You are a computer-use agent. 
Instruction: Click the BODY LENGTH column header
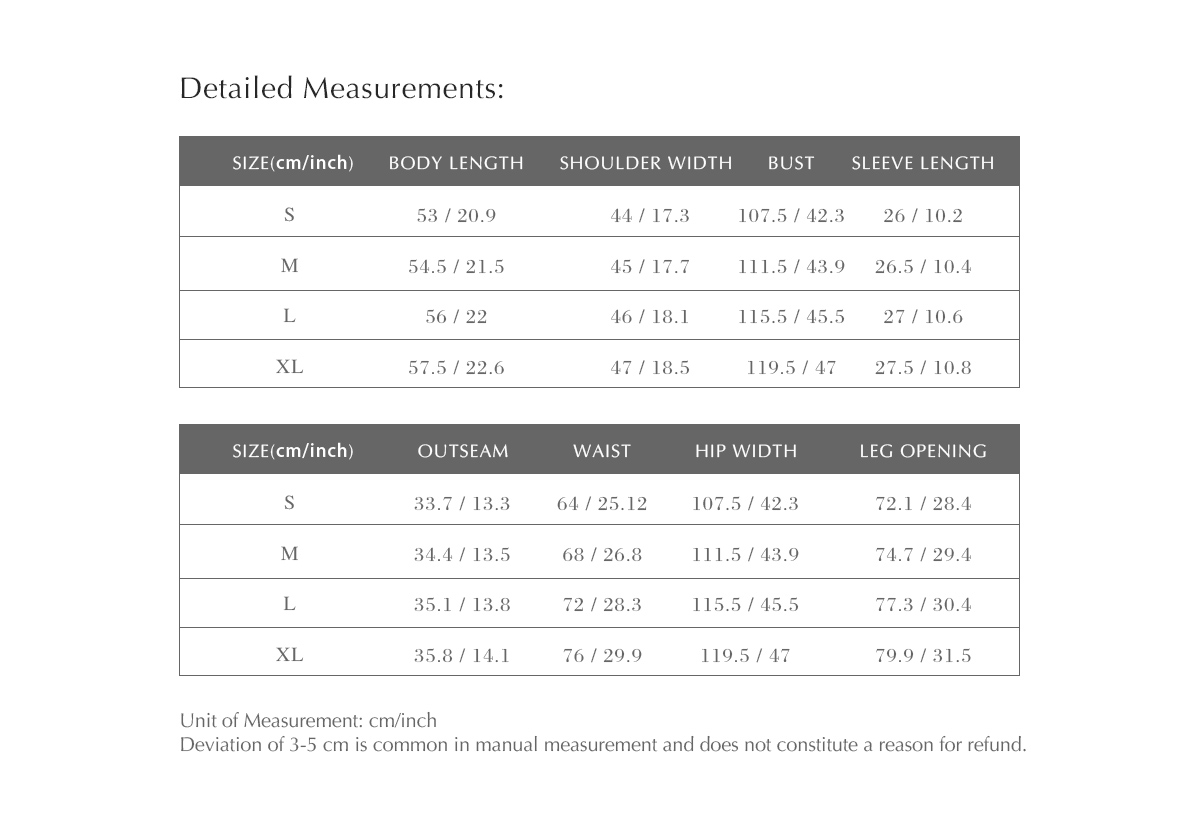coord(456,163)
